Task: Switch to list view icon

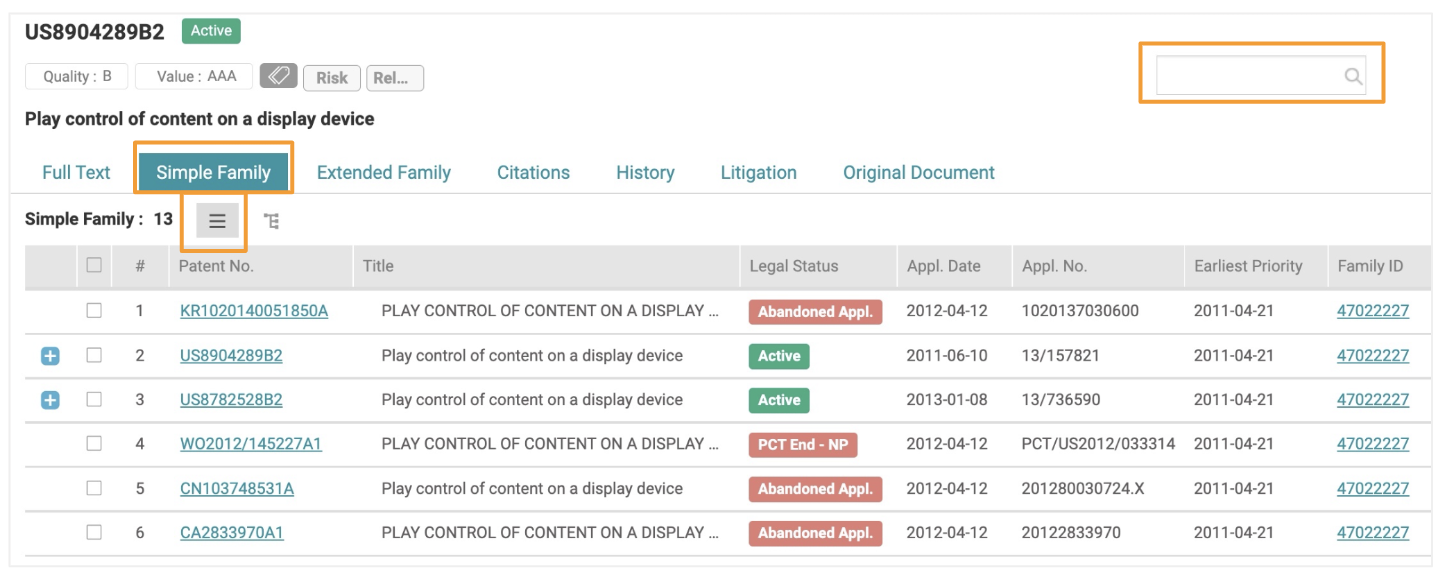Action: (x=217, y=221)
